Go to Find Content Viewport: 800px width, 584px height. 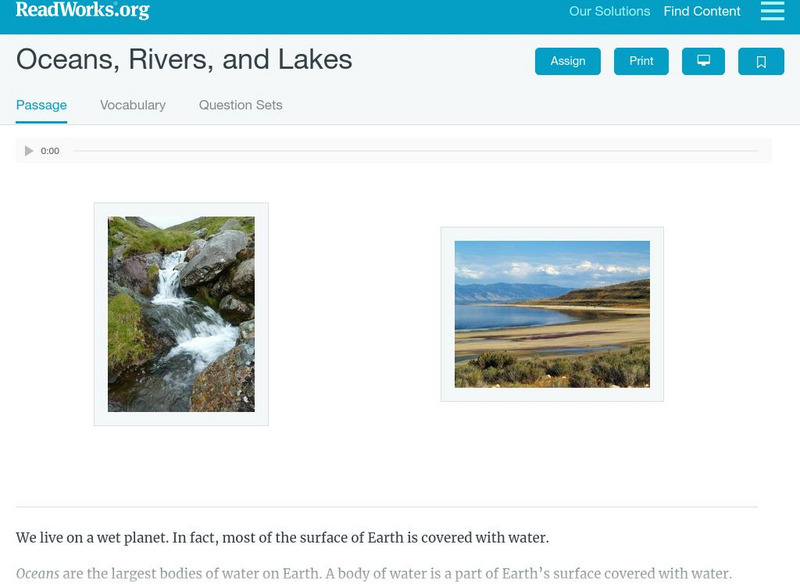(702, 12)
